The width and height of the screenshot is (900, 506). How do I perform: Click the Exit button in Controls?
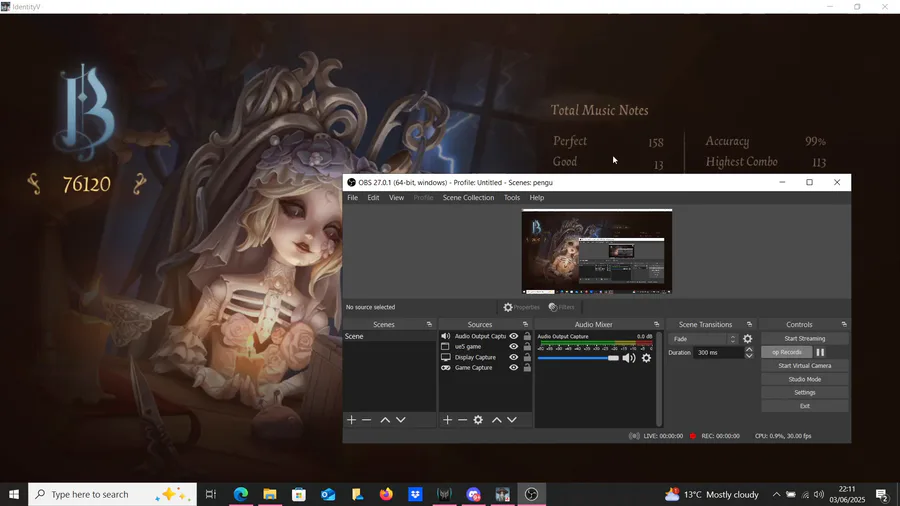[805, 406]
